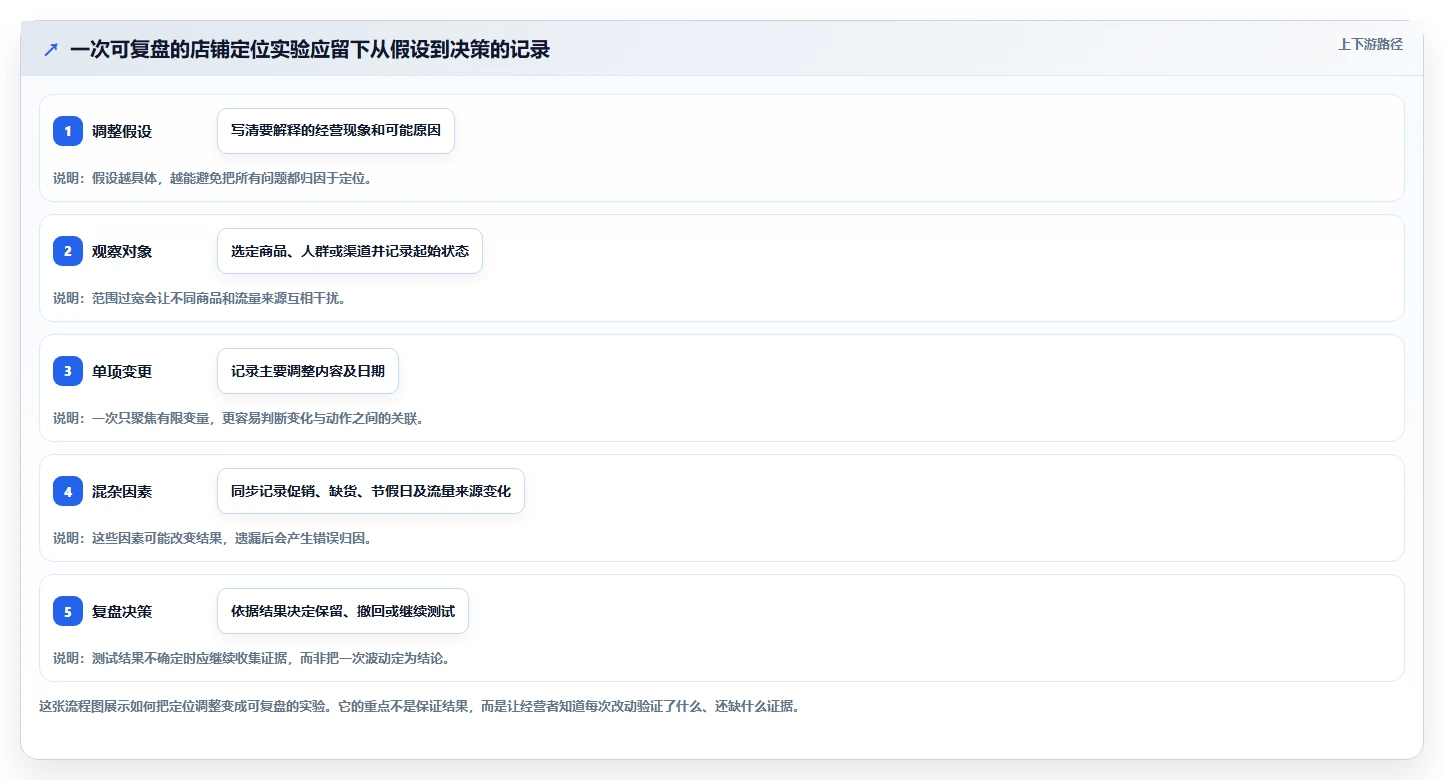1444x780 pixels.
Task: Open the 记录主要调整内容及日期 box
Action: coord(308,371)
